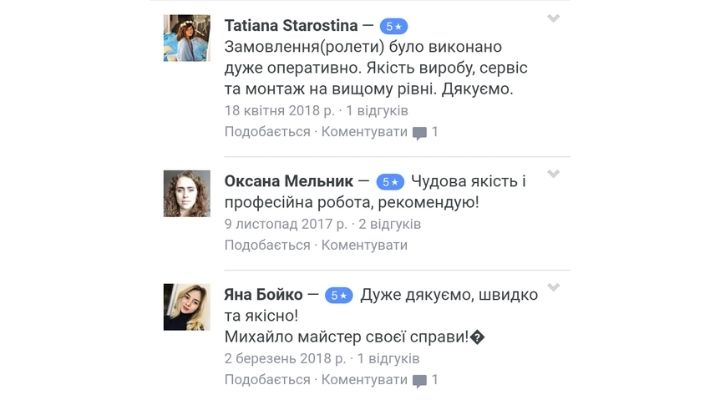Expand options chevron for Оксана's review

coord(553,175)
